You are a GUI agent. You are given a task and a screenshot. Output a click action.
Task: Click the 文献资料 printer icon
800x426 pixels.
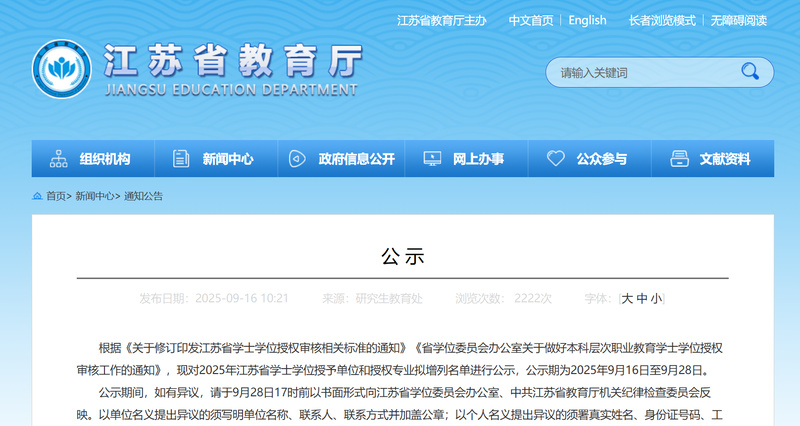pos(679,159)
